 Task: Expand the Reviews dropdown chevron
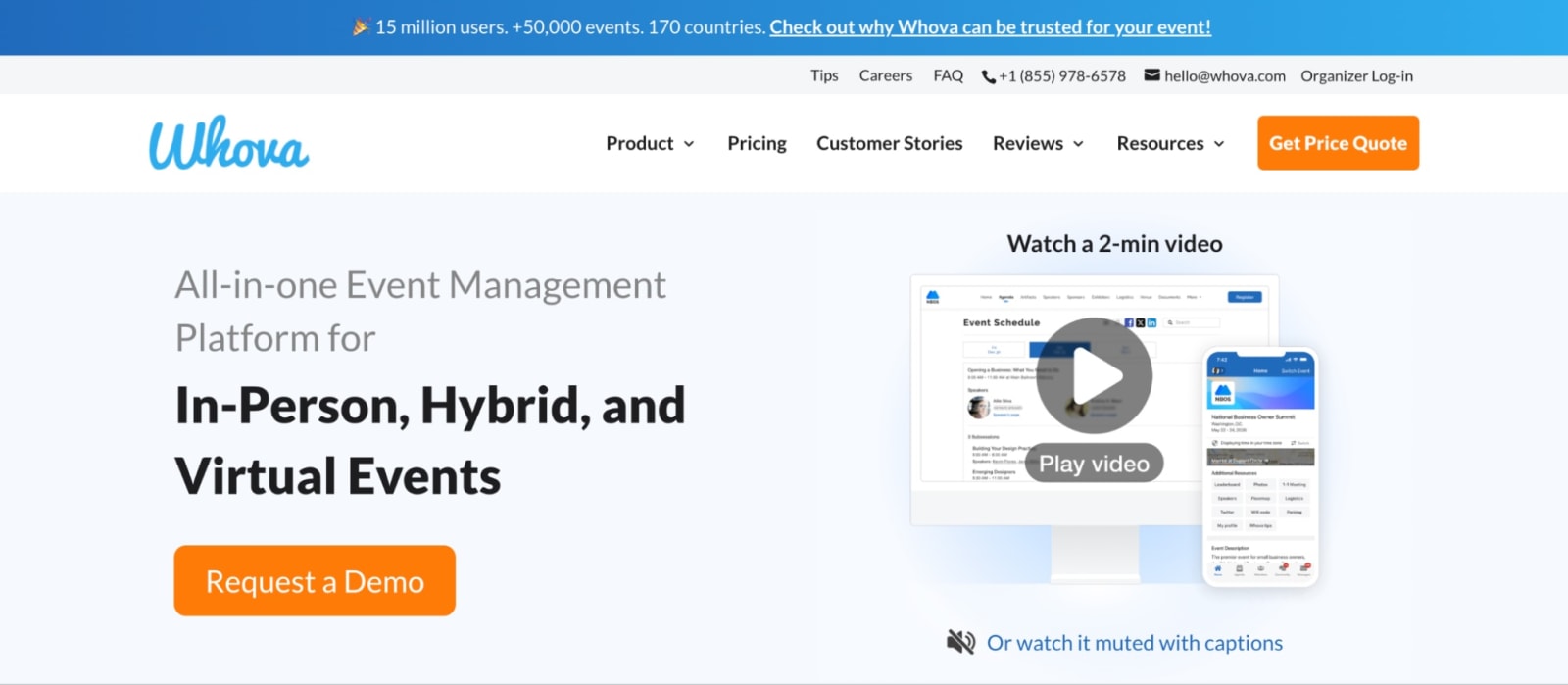1078,144
